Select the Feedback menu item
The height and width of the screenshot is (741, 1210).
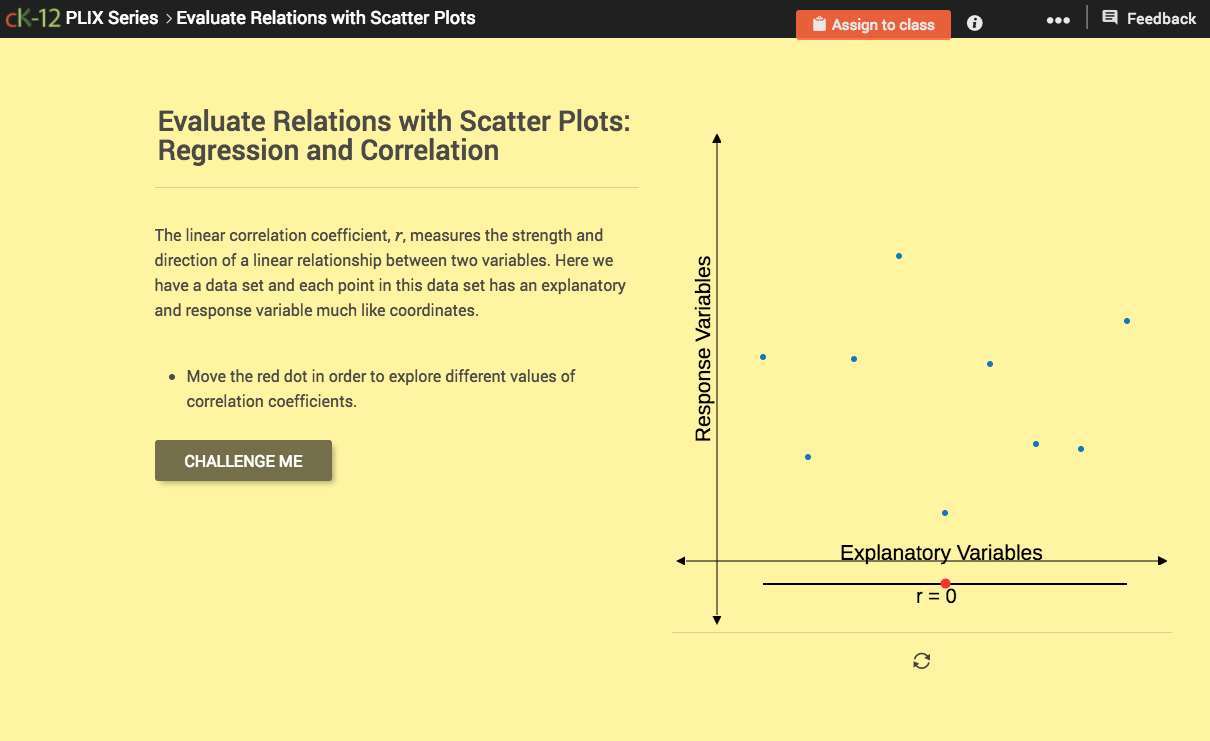click(1160, 17)
